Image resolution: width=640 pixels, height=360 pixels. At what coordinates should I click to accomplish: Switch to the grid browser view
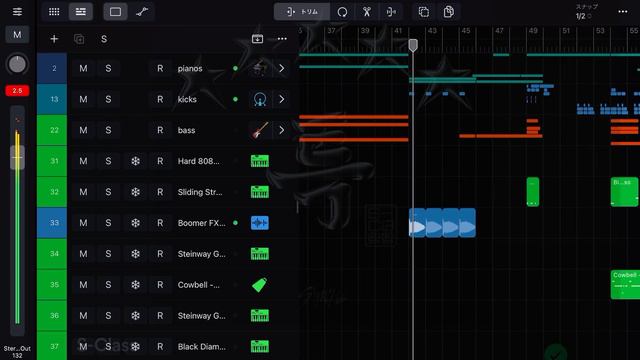[x=54, y=12]
